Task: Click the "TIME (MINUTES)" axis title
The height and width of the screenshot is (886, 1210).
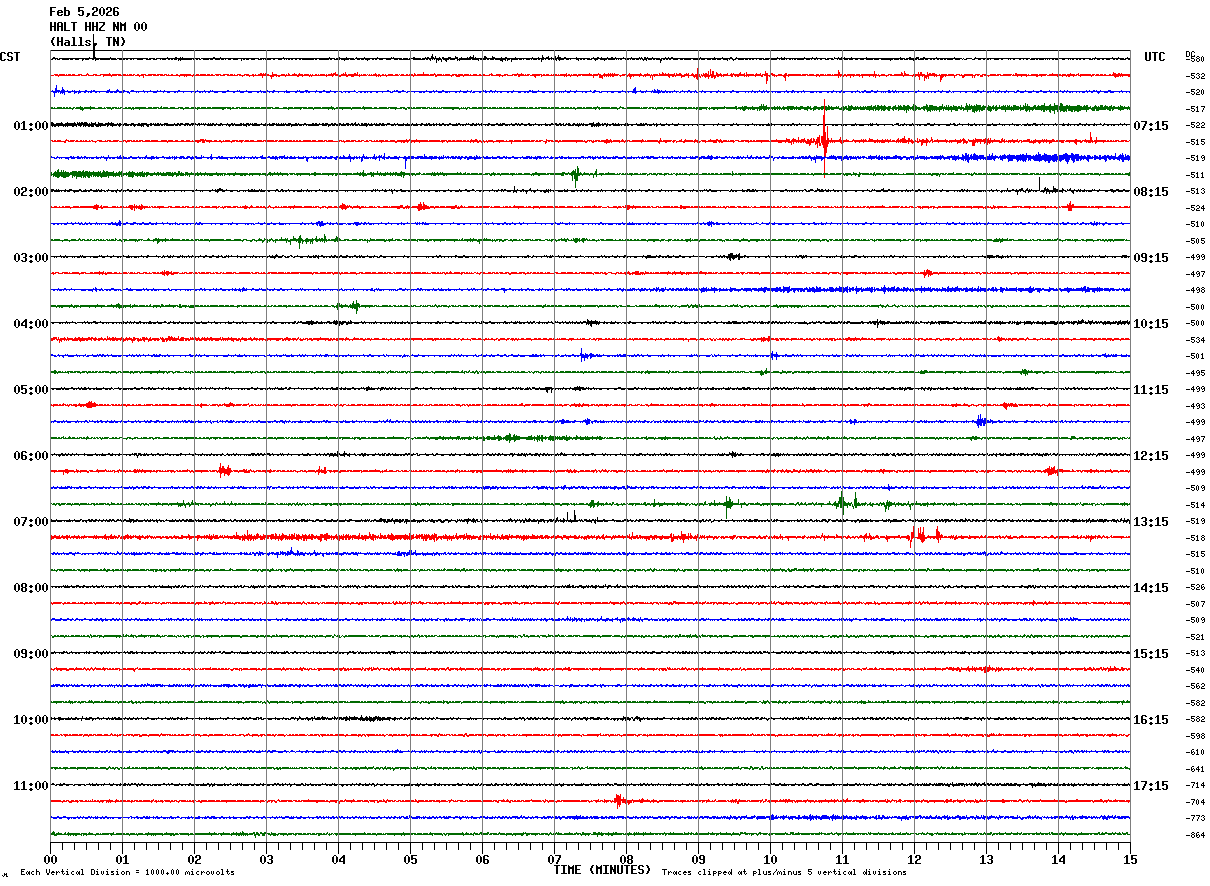Action: coord(602,870)
